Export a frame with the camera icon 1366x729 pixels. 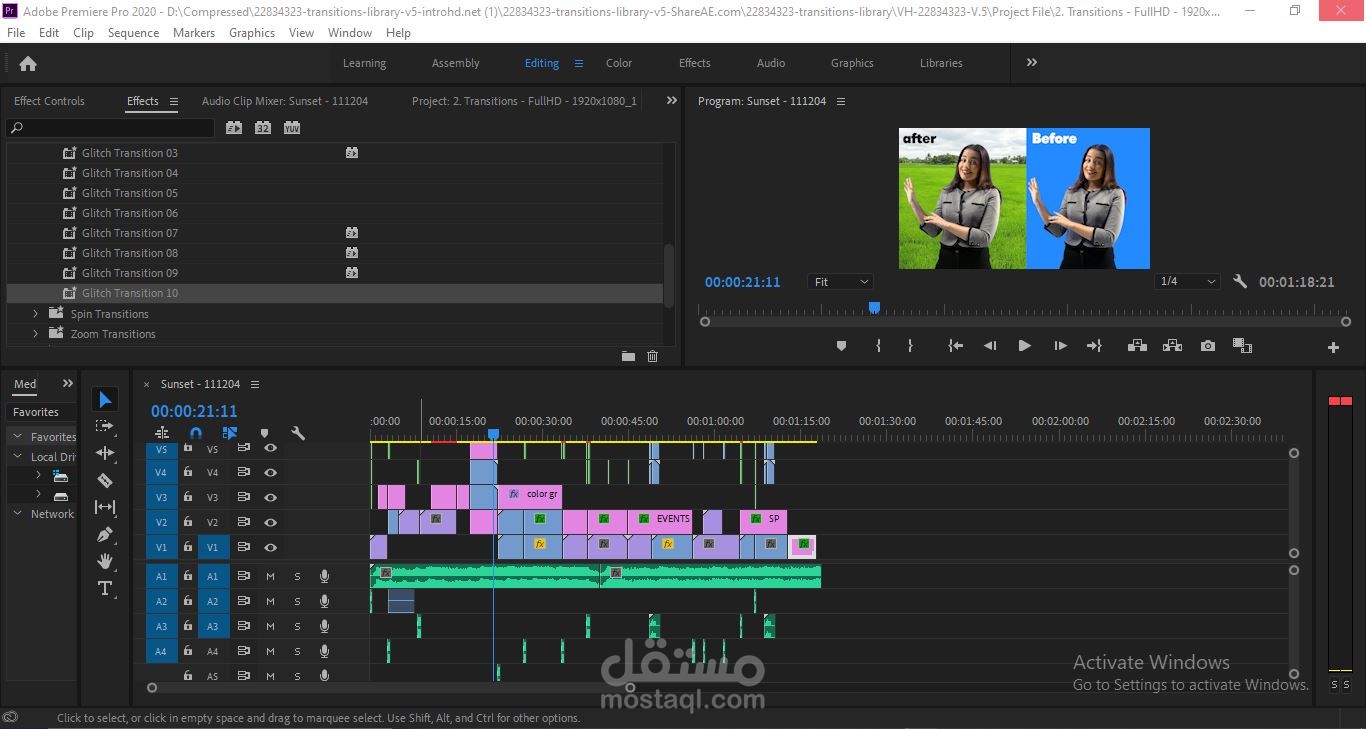pyautogui.click(x=1208, y=346)
